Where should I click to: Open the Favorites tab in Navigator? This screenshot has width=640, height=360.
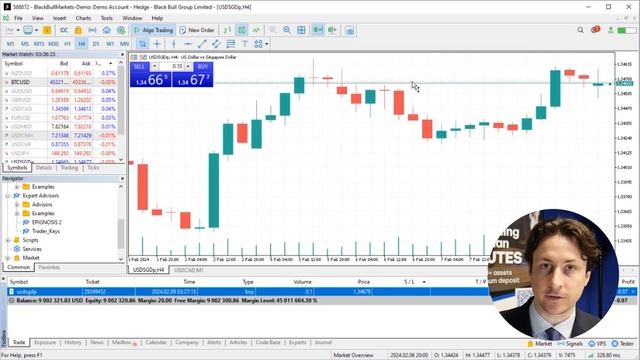click(x=49, y=267)
